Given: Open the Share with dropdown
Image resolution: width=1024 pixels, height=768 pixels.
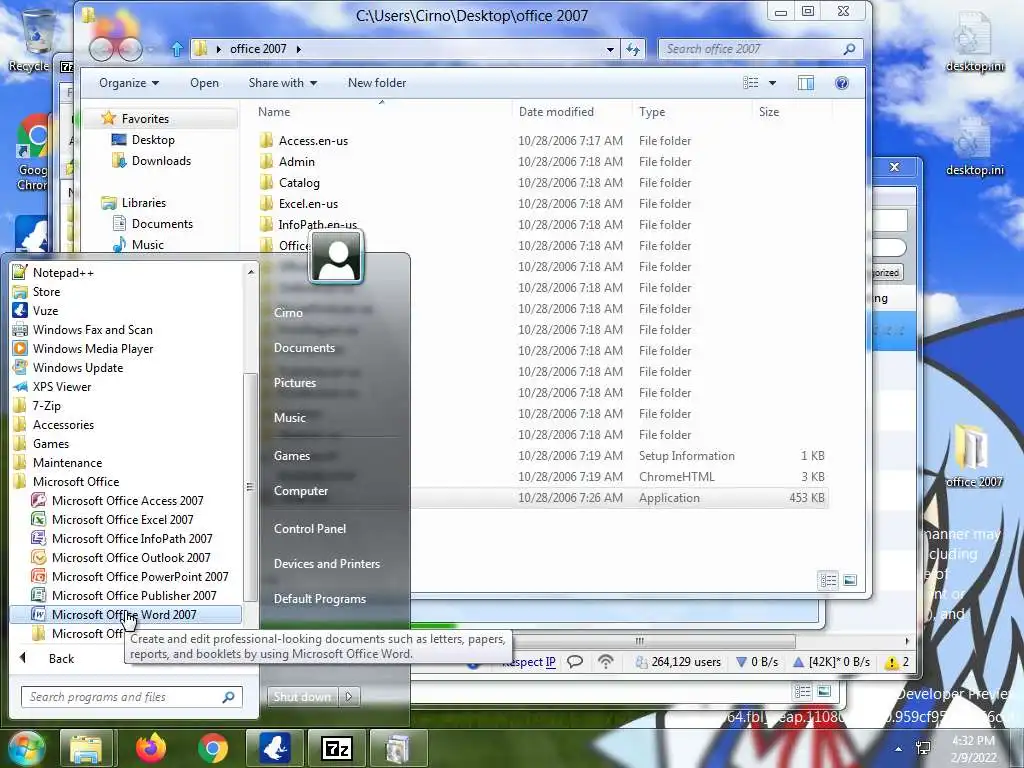Looking at the screenshot, I should [x=283, y=83].
